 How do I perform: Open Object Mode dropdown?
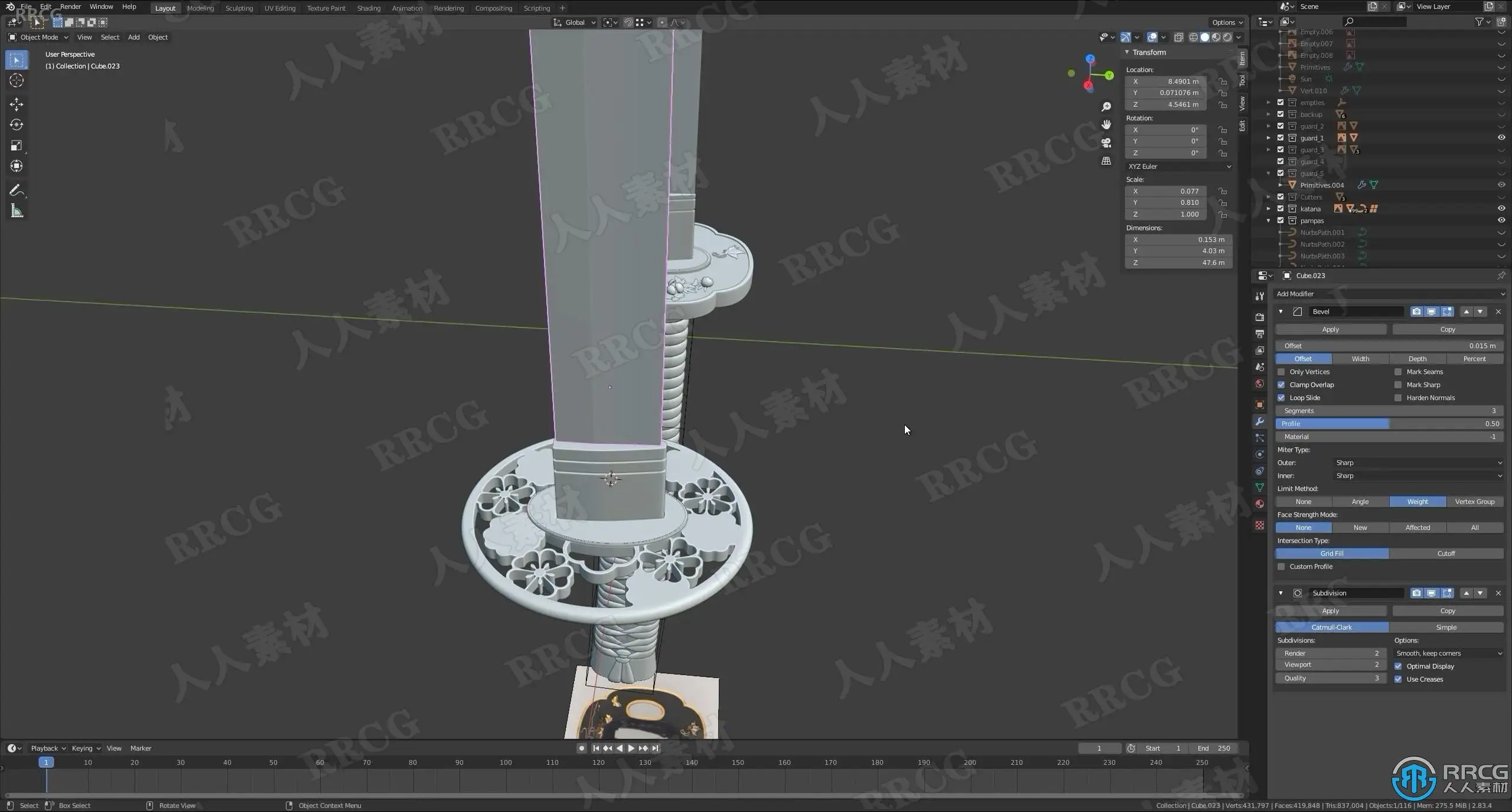pyautogui.click(x=38, y=37)
